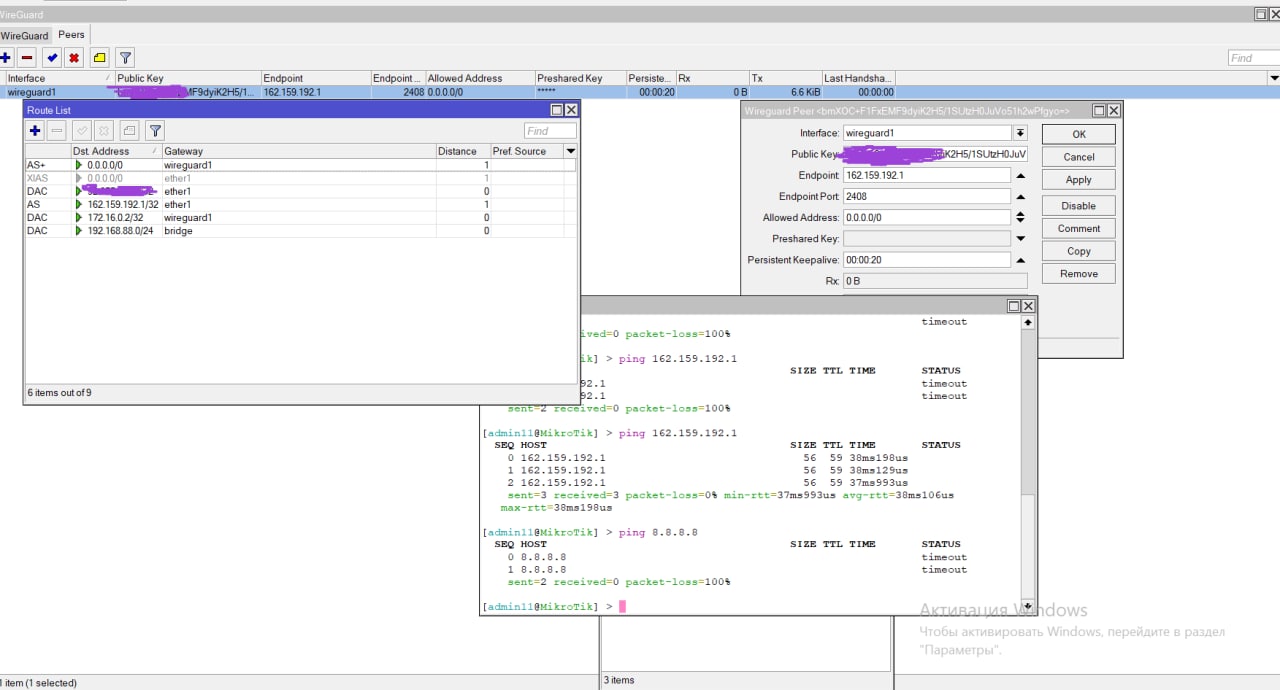Close the Terminal window
The width and height of the screenshot is (1280, 690).
pyautogui.click(x=1028, y=306)
